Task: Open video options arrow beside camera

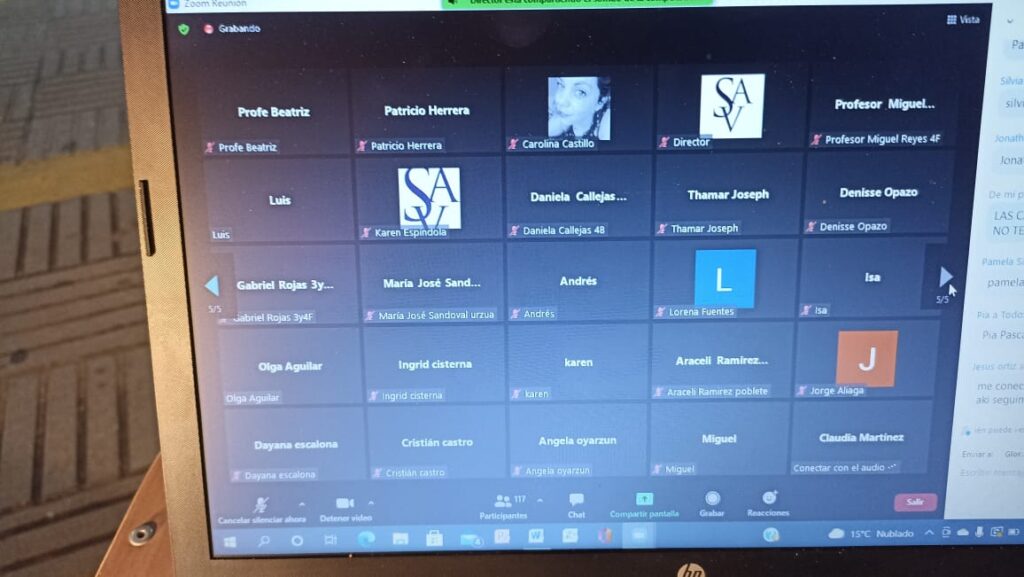Action: click(x=371, y=503)
